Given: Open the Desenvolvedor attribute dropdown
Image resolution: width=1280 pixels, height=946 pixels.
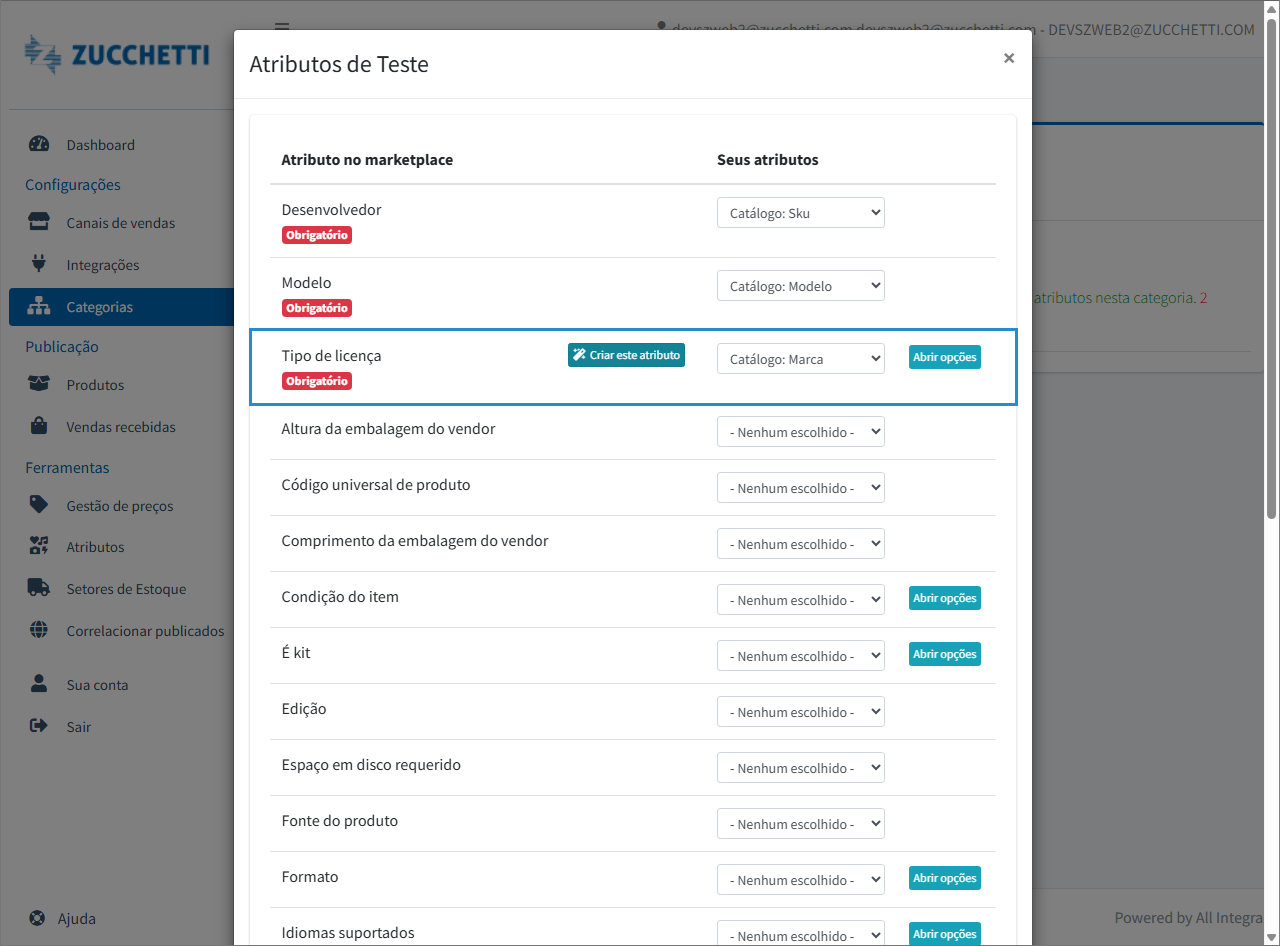Looking at the screenshot, I should [x=800, y=213].
